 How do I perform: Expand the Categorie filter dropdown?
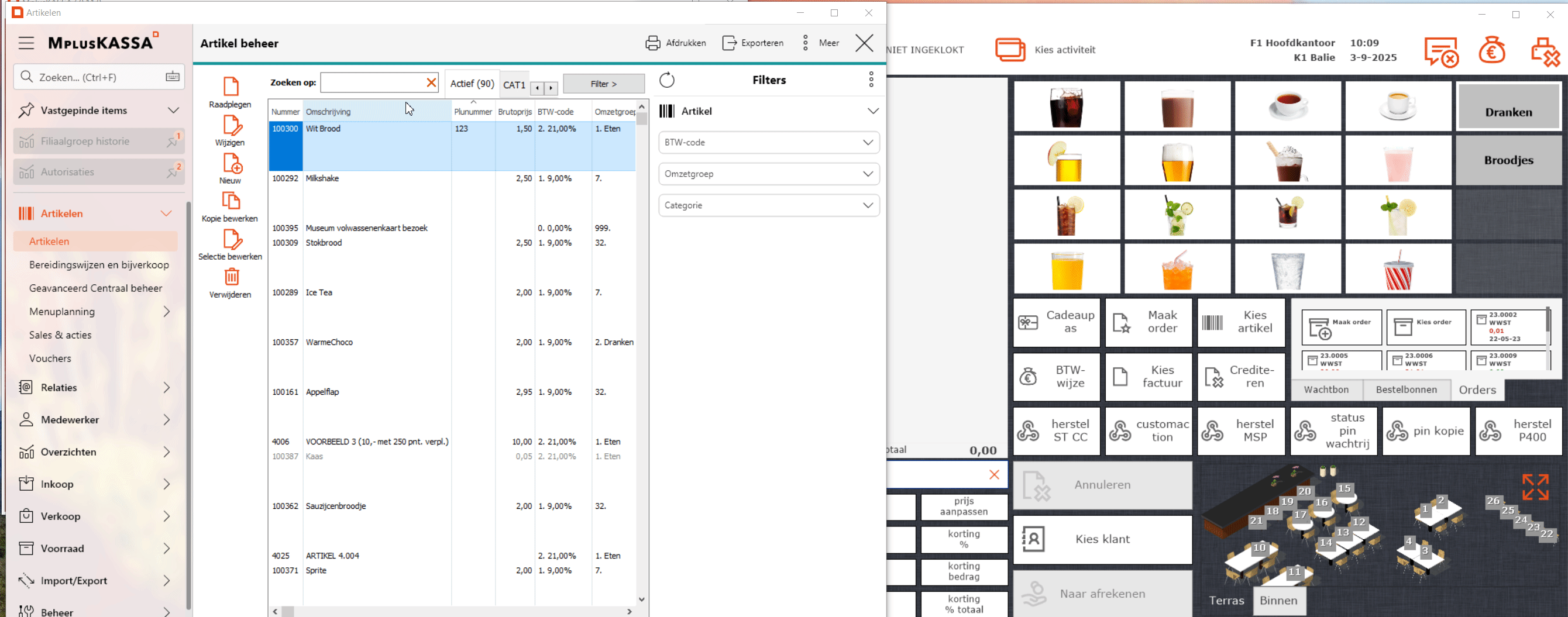point(769,206)
